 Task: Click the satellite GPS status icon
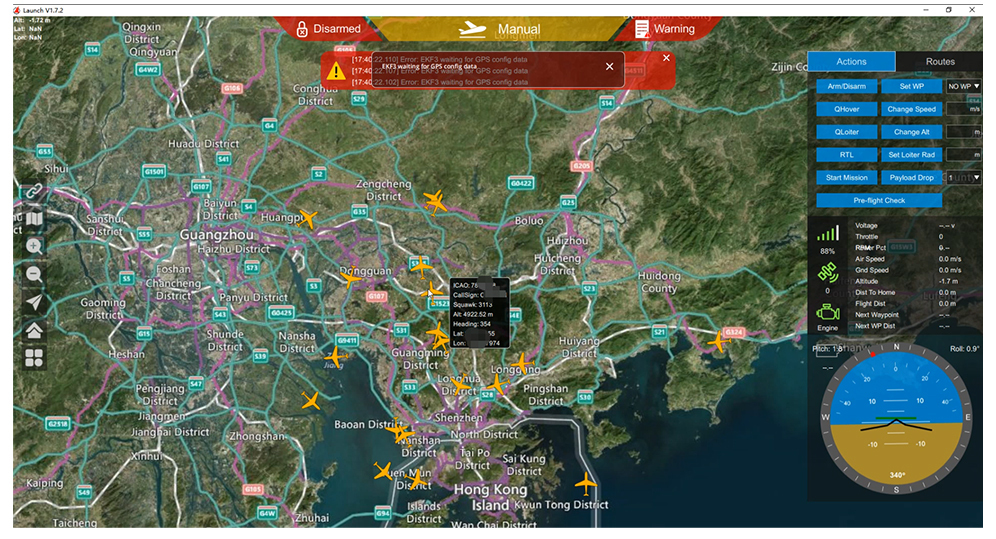click(827, 273)
